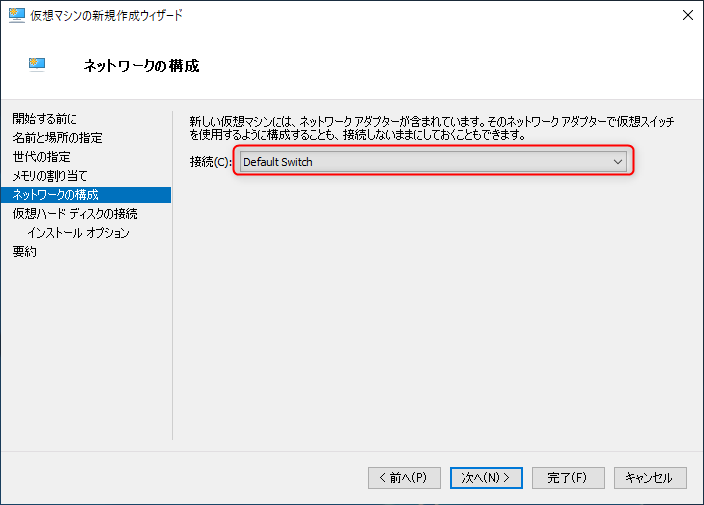This screenshot has height=505, width=704.
Task: Click the 接続(C): label
Action: point(211,162)
